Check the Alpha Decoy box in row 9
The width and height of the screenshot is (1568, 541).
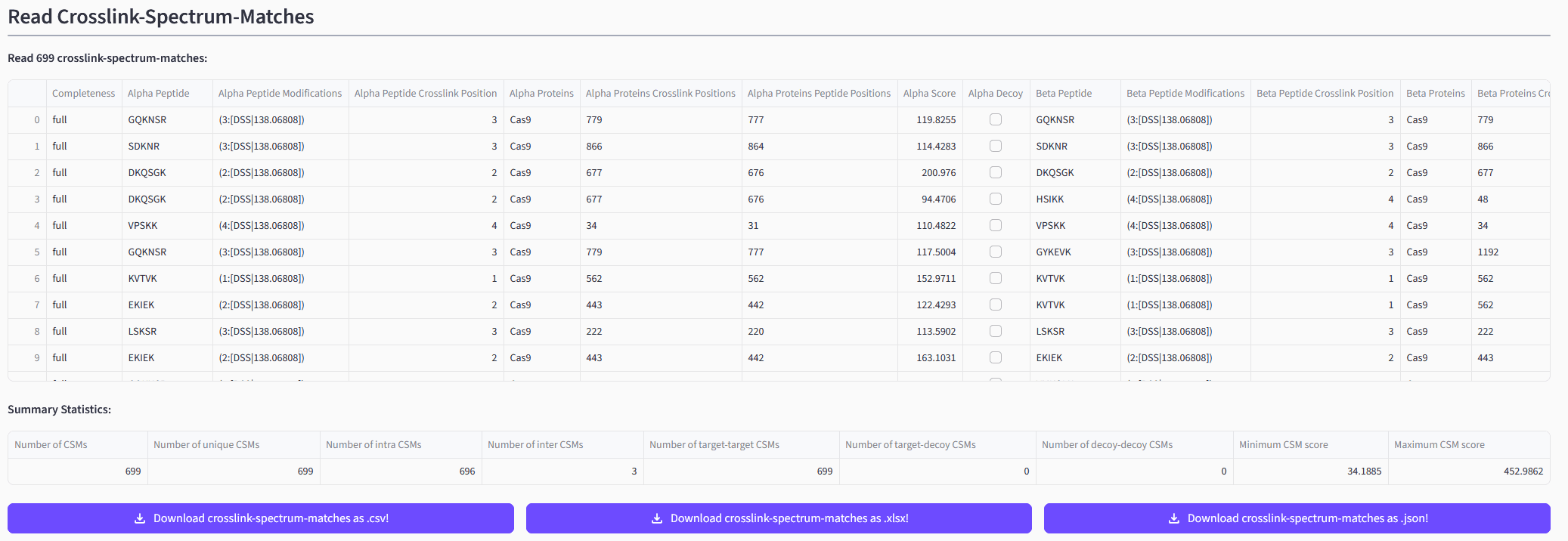(996, 357)
